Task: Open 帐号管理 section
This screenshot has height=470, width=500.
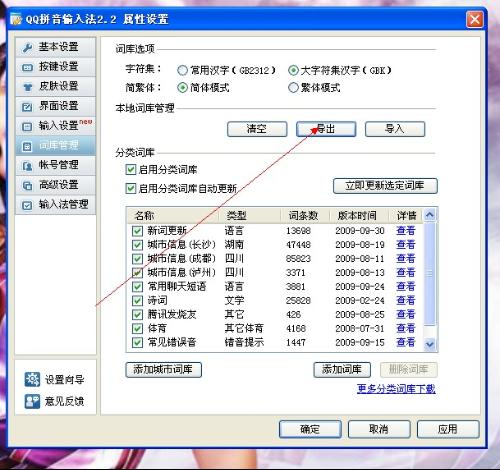Action: tap(56, 165)
